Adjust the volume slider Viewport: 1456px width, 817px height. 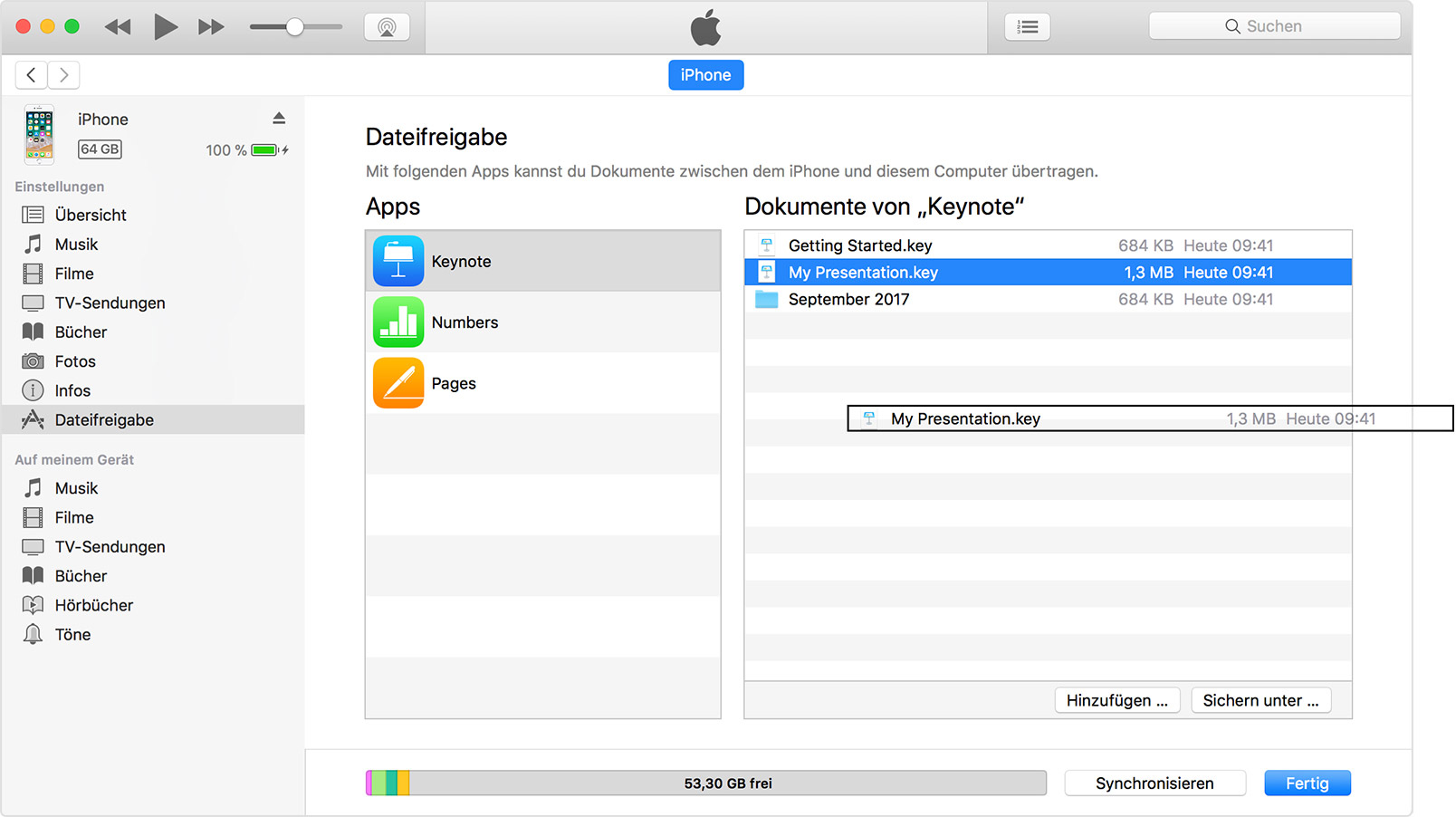point(294,27)
